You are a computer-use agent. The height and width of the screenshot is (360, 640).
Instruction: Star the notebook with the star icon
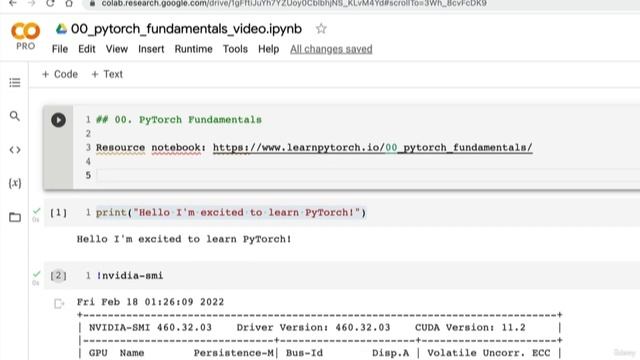click(x=321, y=29)
